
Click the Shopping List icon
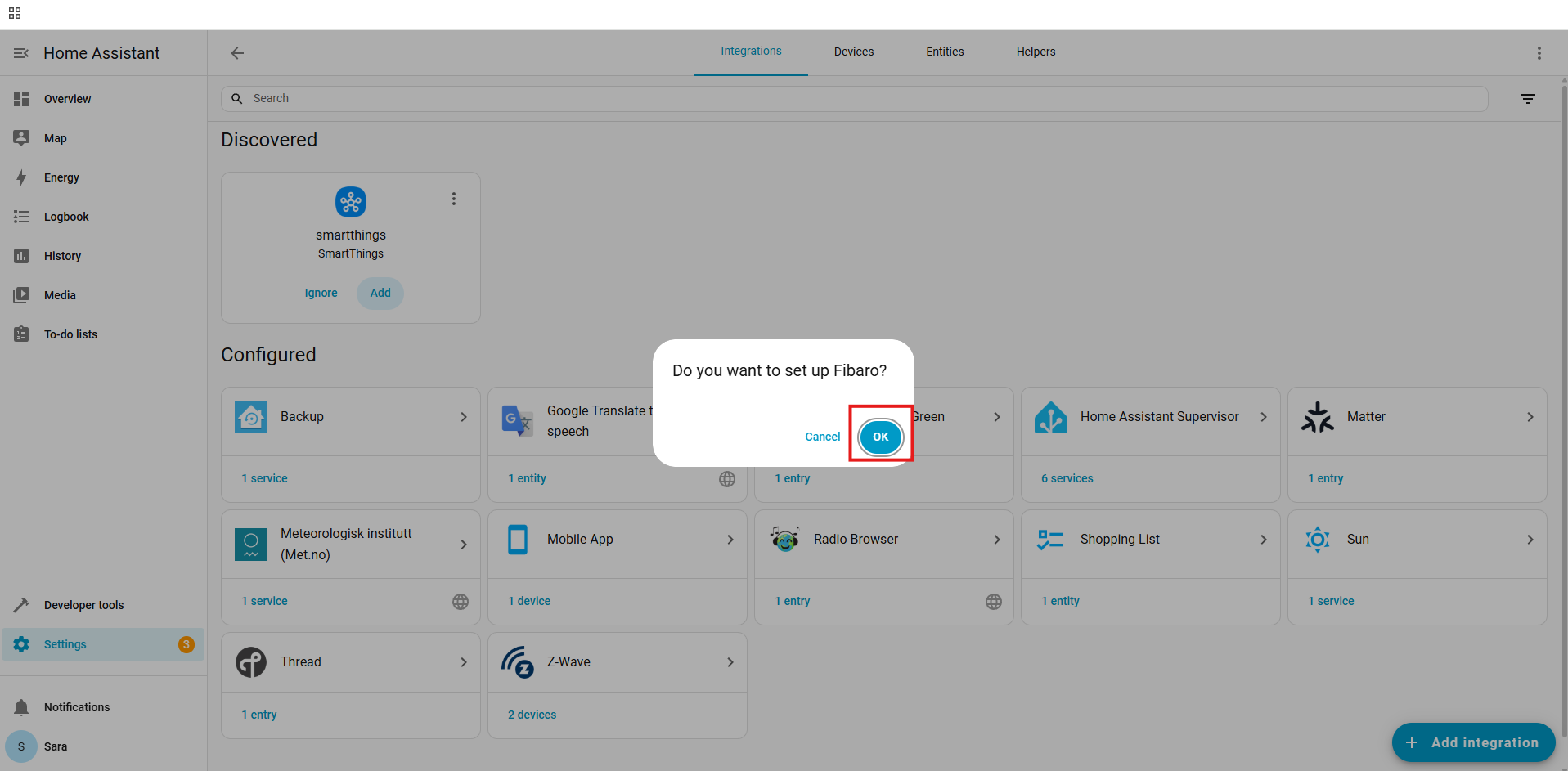coord(1051,540)
